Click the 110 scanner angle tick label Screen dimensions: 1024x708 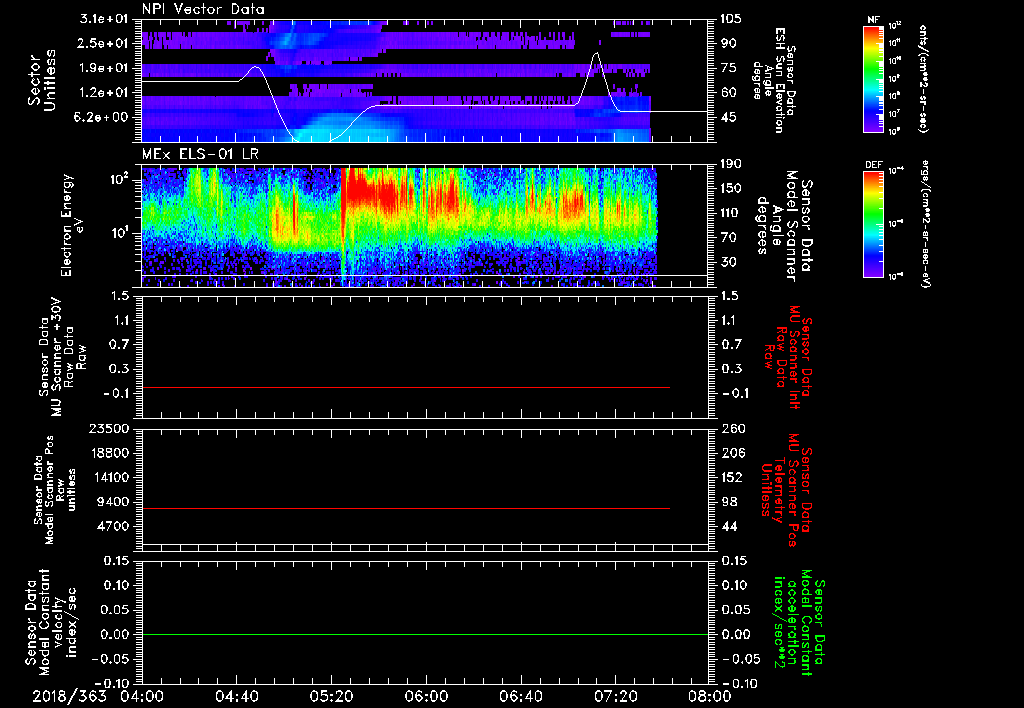pos(731,213)
